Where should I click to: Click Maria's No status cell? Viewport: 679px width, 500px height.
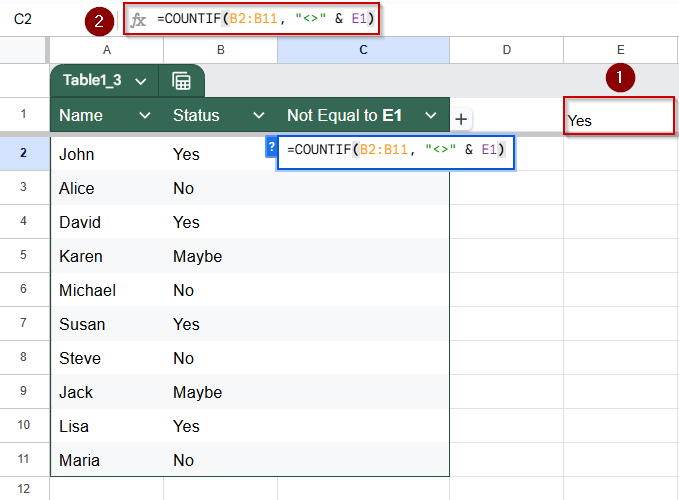[221, 460]
